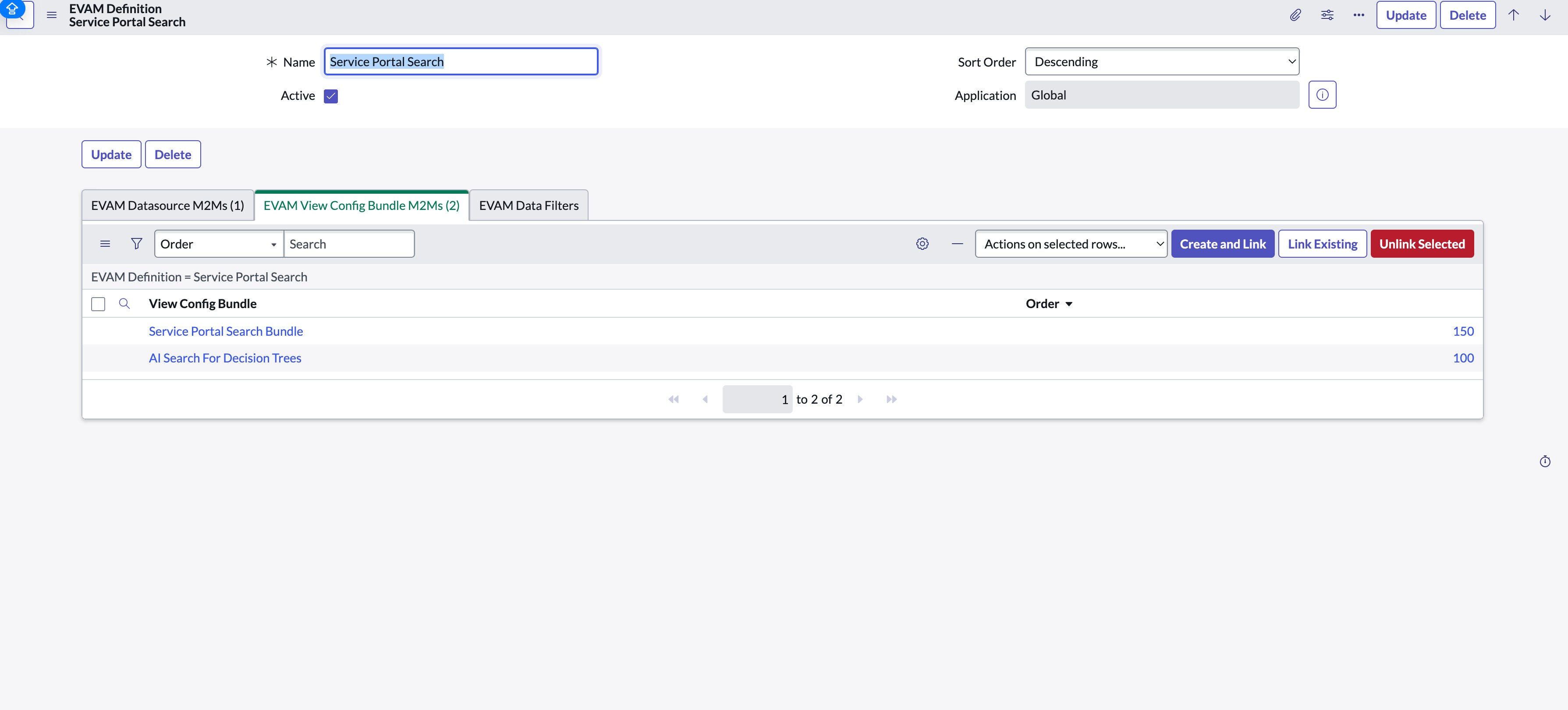The image size is (1568, 710).
Task: Switch to EVAM Datasource M2Ms tab
Action: pos(167,205)
